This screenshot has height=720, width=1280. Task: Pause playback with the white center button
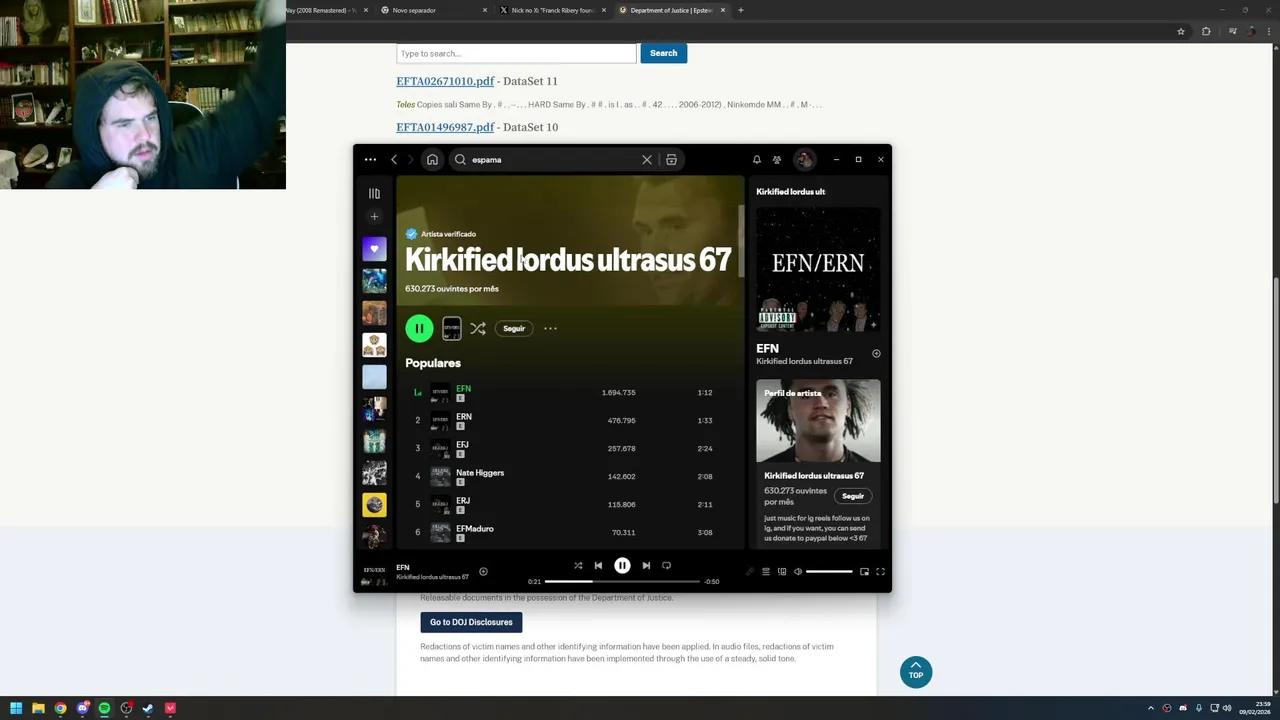tap(622, 566)
